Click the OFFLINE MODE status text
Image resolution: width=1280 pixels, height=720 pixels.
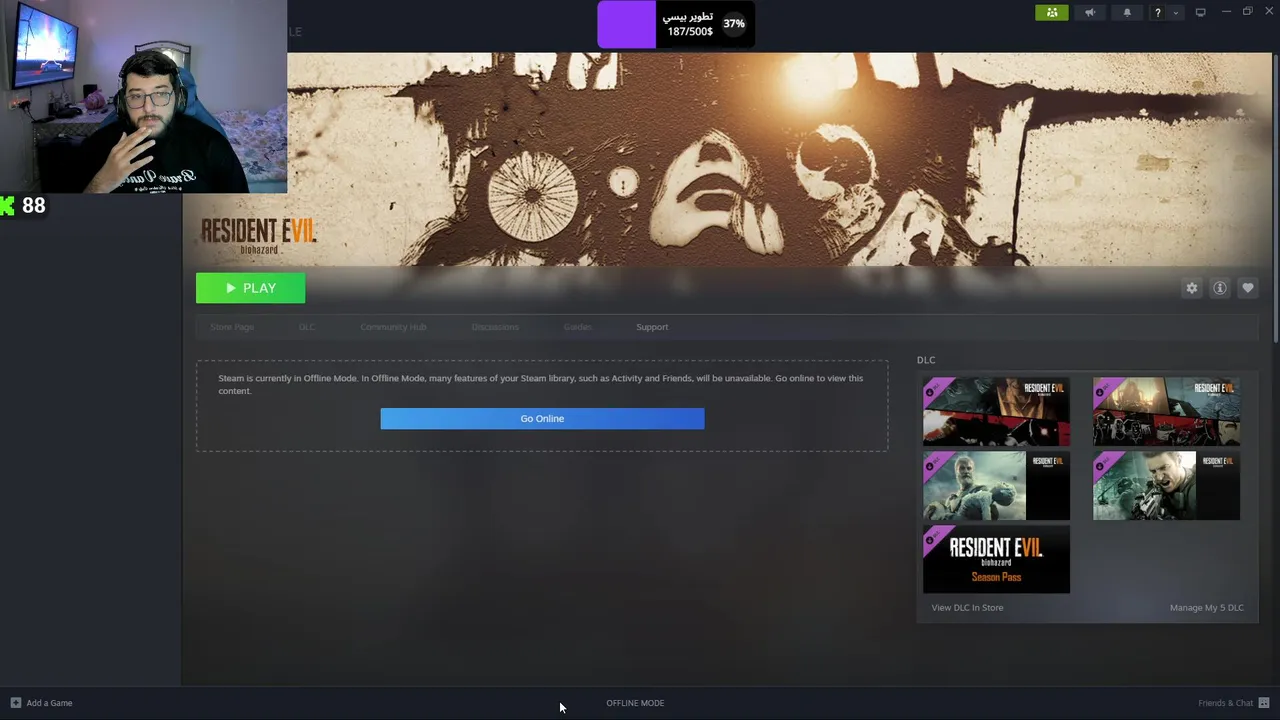coord(635,703)
